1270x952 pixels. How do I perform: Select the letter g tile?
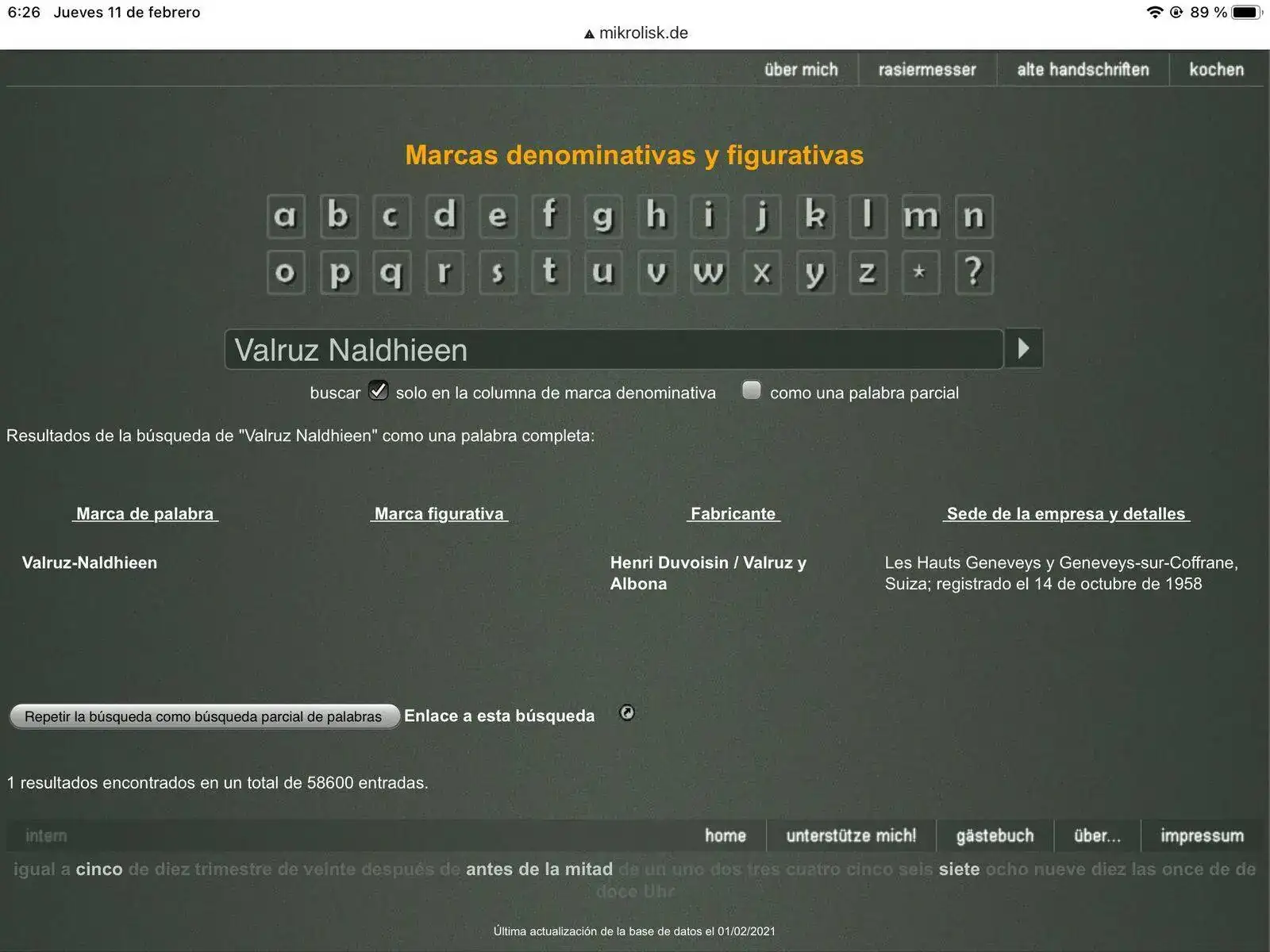click(603, 216)
